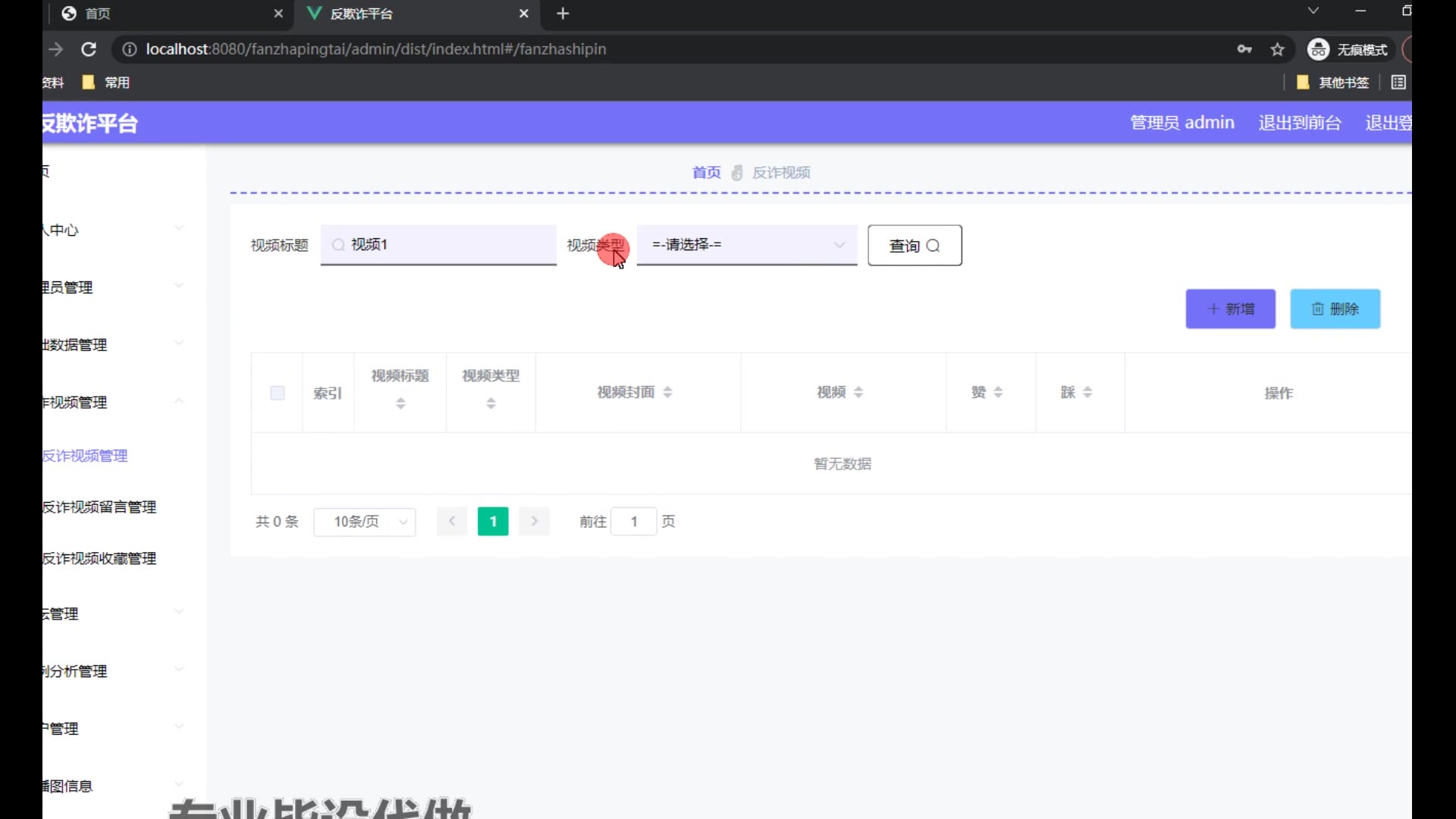Viewport: 1456px width, 819px height.
Task: Sort the 视频 column arrows
Action: [858, 392]
